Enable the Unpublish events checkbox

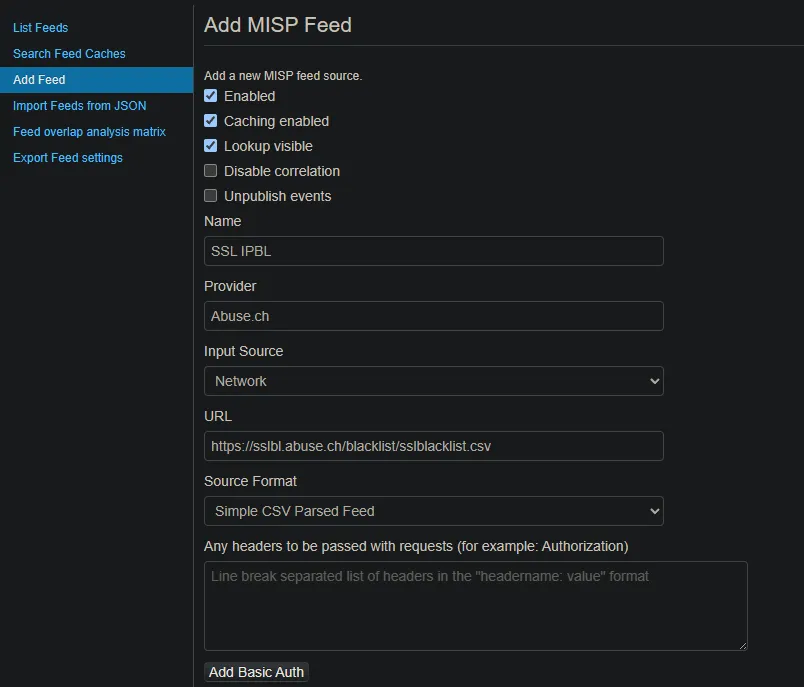pos(211,196)
